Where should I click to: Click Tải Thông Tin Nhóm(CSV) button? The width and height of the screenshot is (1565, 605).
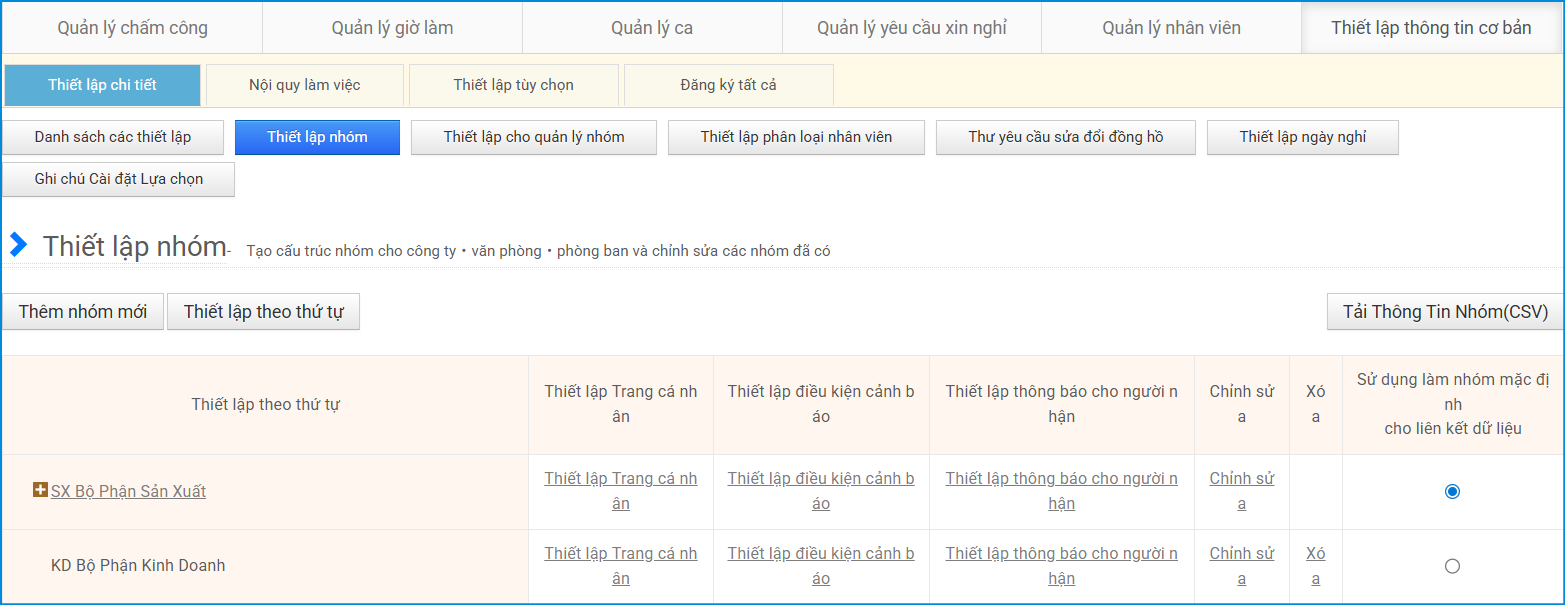pyautogui.click(x=1445, y=312)
